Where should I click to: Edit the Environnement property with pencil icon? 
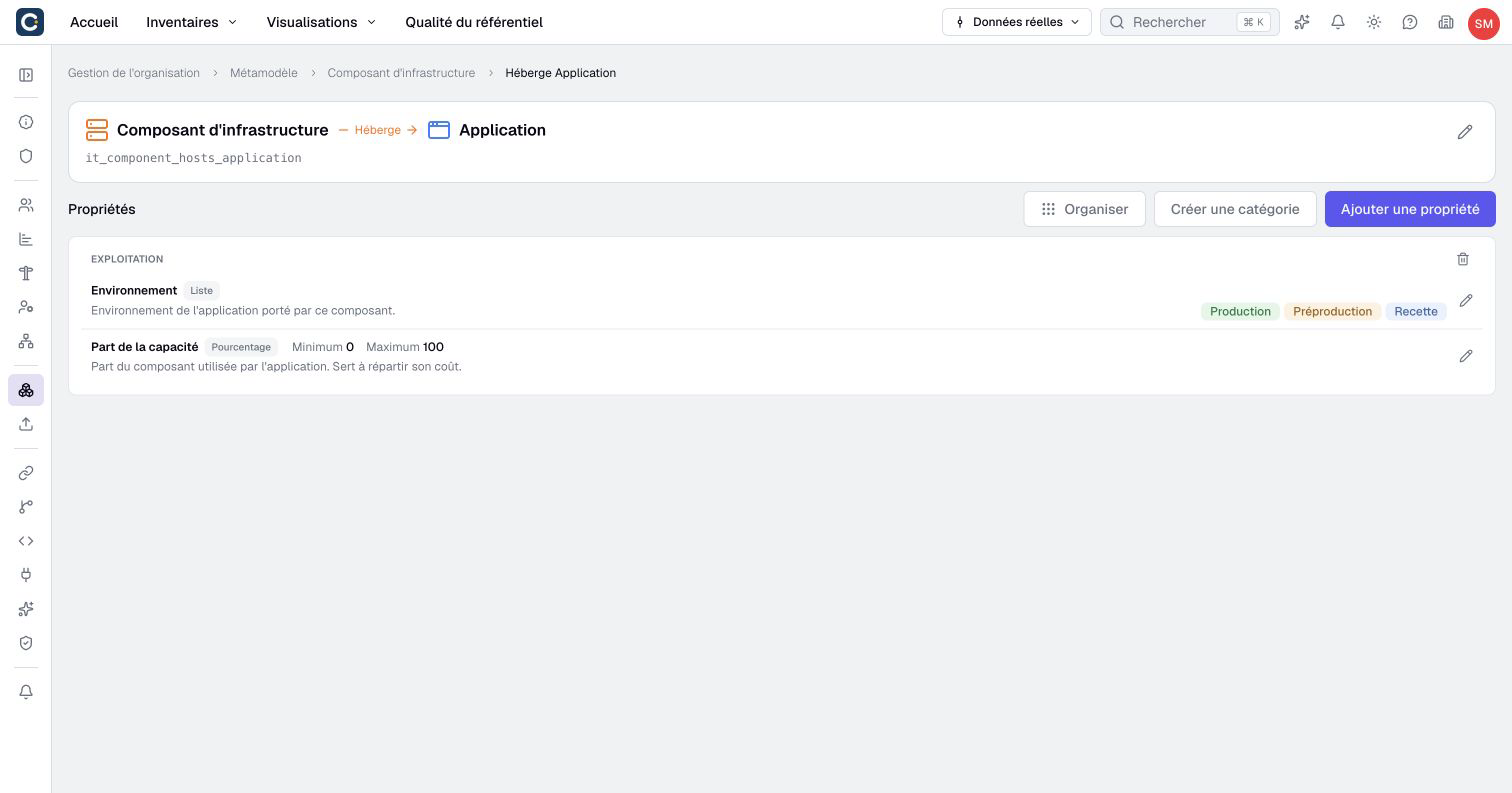click(1466, 300)
